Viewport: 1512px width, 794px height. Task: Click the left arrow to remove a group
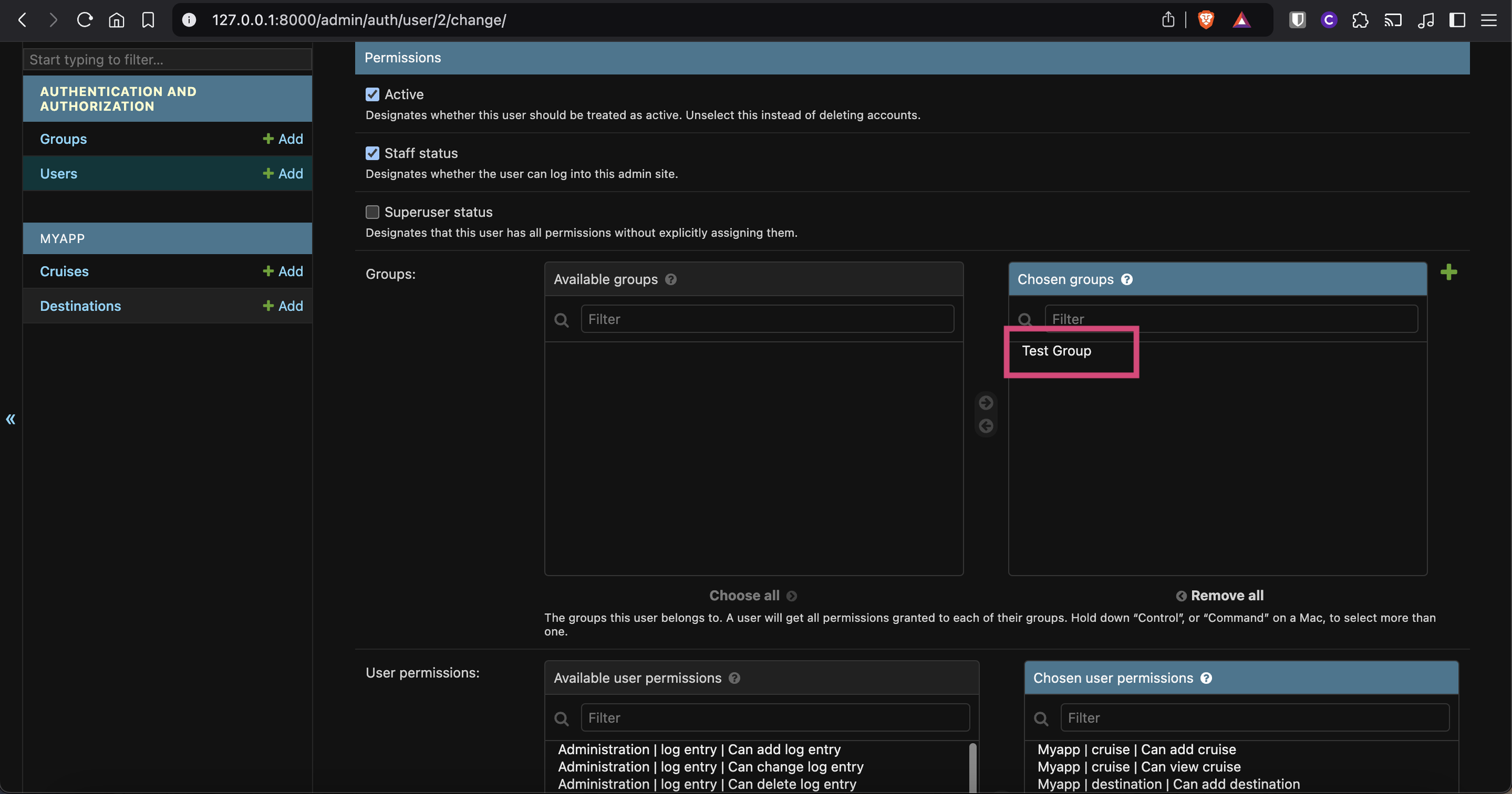tap(986, 426)
